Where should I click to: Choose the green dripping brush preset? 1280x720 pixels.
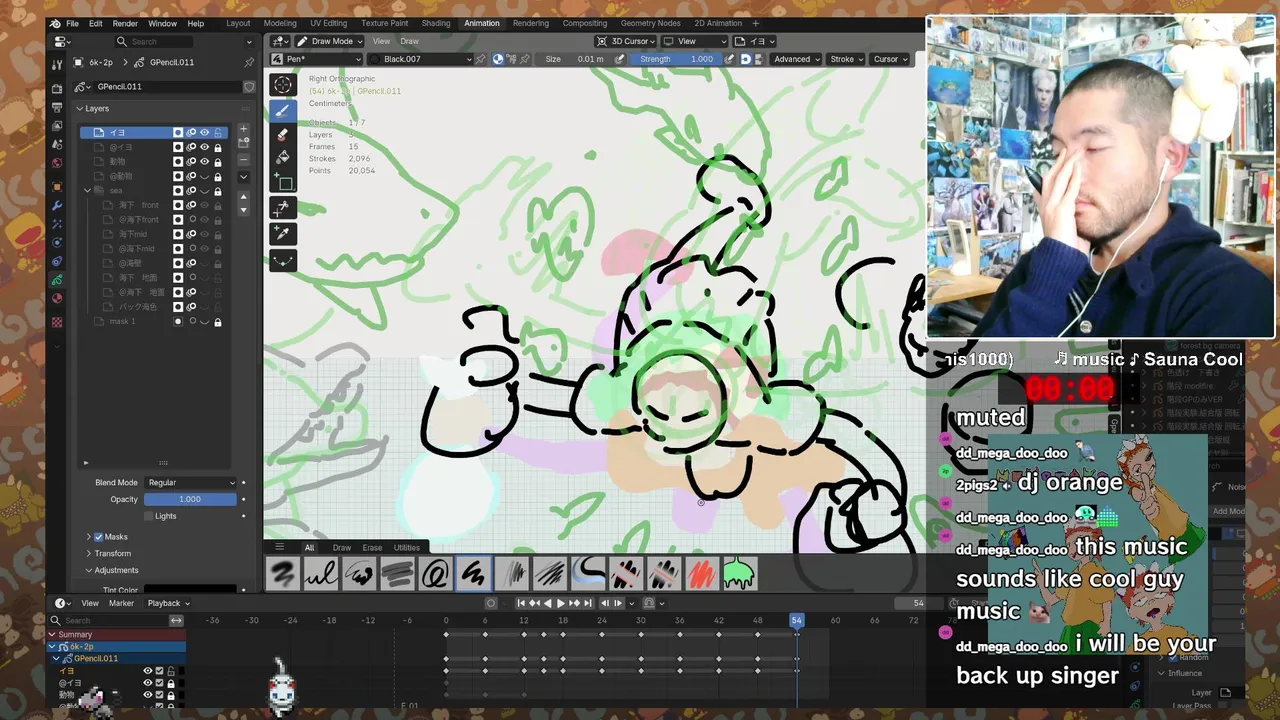point(740,574)
